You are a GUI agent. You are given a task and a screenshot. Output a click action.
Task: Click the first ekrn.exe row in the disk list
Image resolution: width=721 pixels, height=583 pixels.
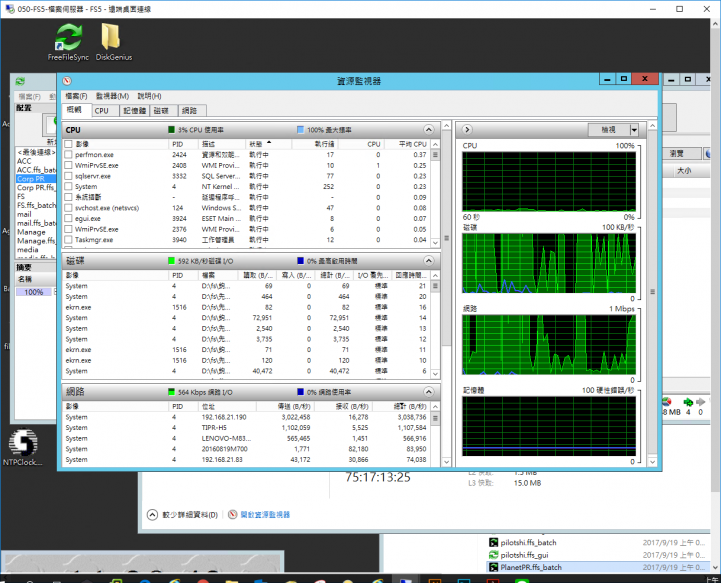coord(246,307)
